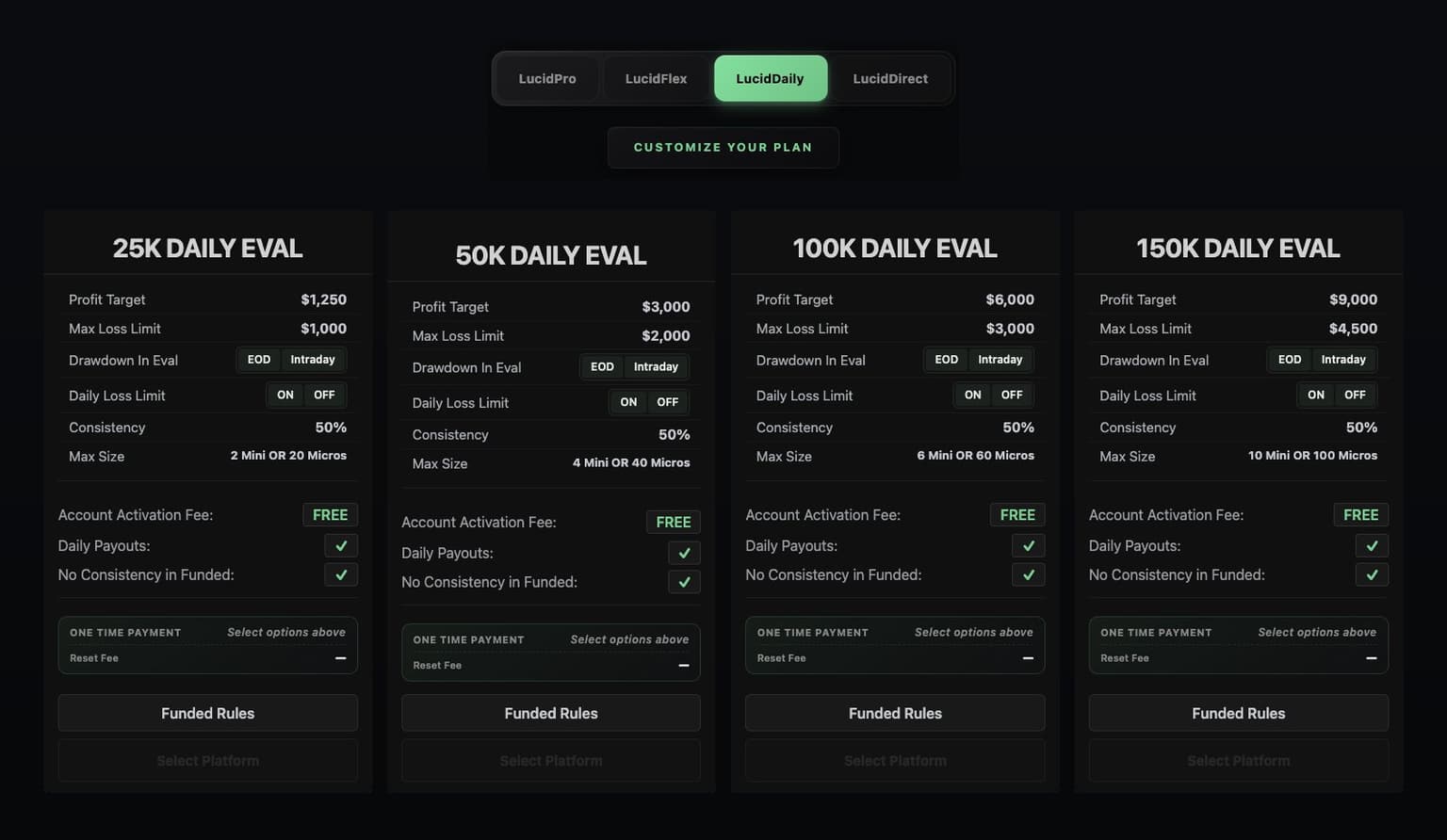Select Intraday drawdown for 100K Daily Eval
Viewport: 1447px width, 840px height.
pos(1000,360)
